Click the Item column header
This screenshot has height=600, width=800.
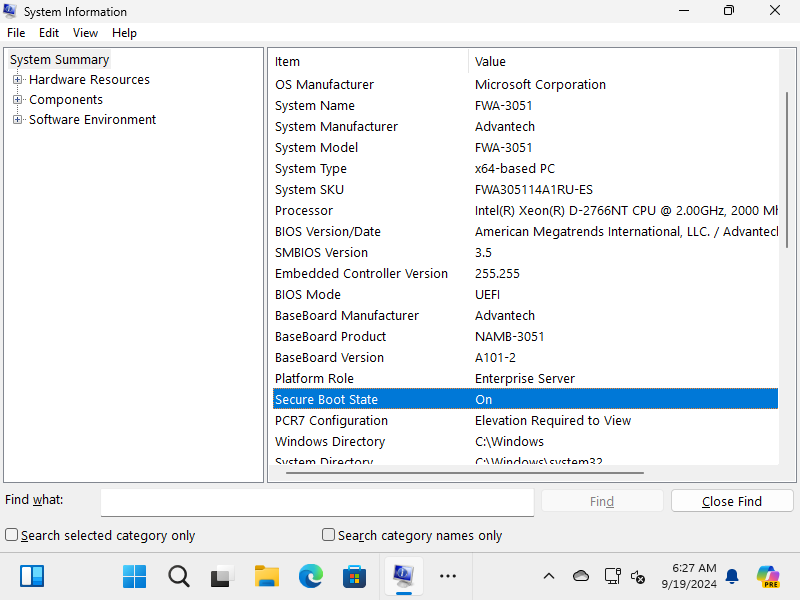click(368, 62)
